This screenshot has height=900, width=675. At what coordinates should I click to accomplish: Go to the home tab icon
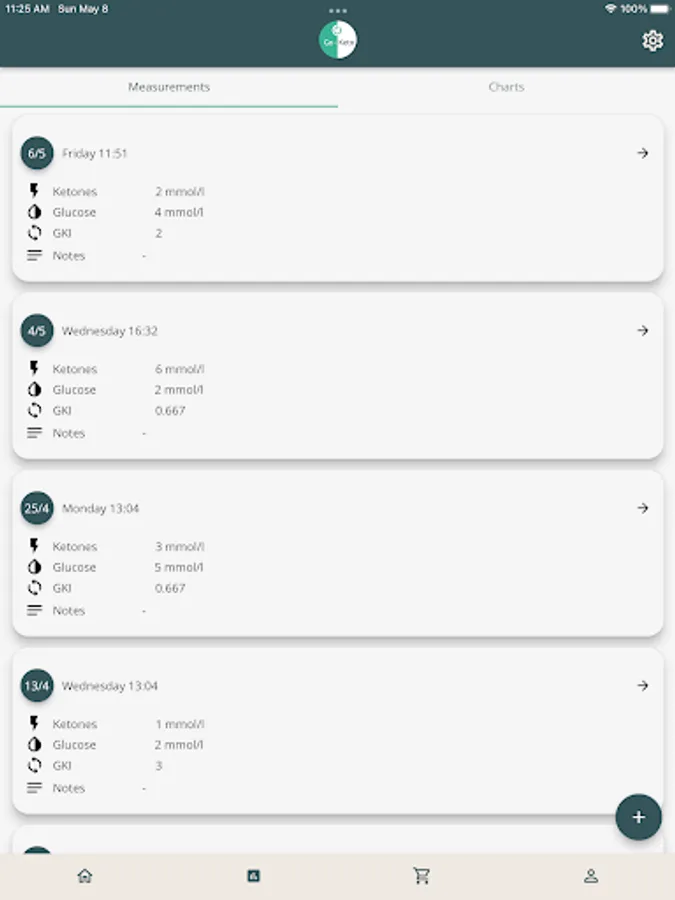pyautogui.click(x=85, y=876)
